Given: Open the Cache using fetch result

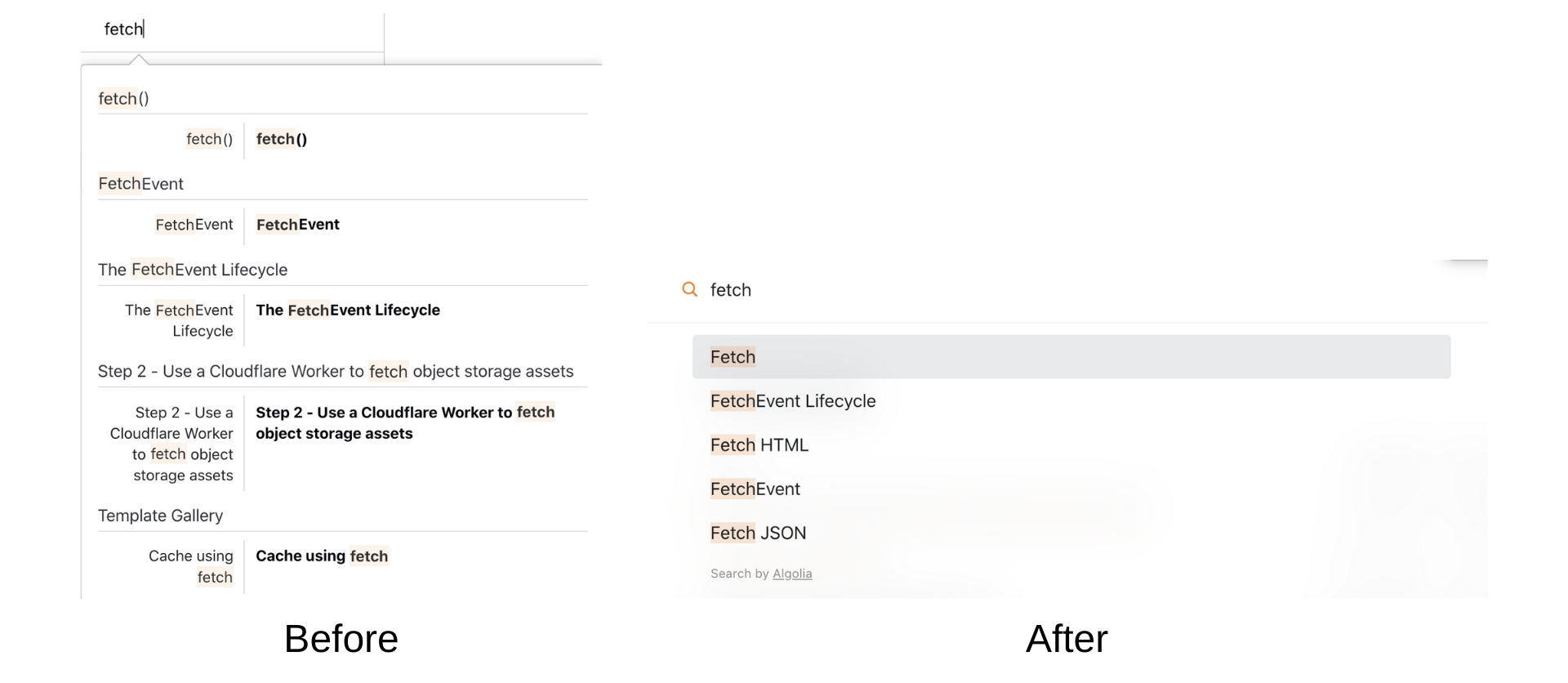Looking at the screenshot, I should pos(323,556).
